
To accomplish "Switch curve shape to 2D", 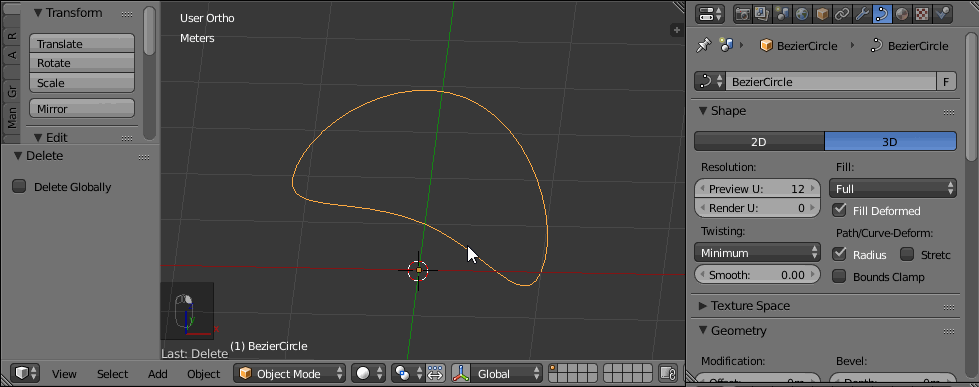I will [x=759, y=141].
